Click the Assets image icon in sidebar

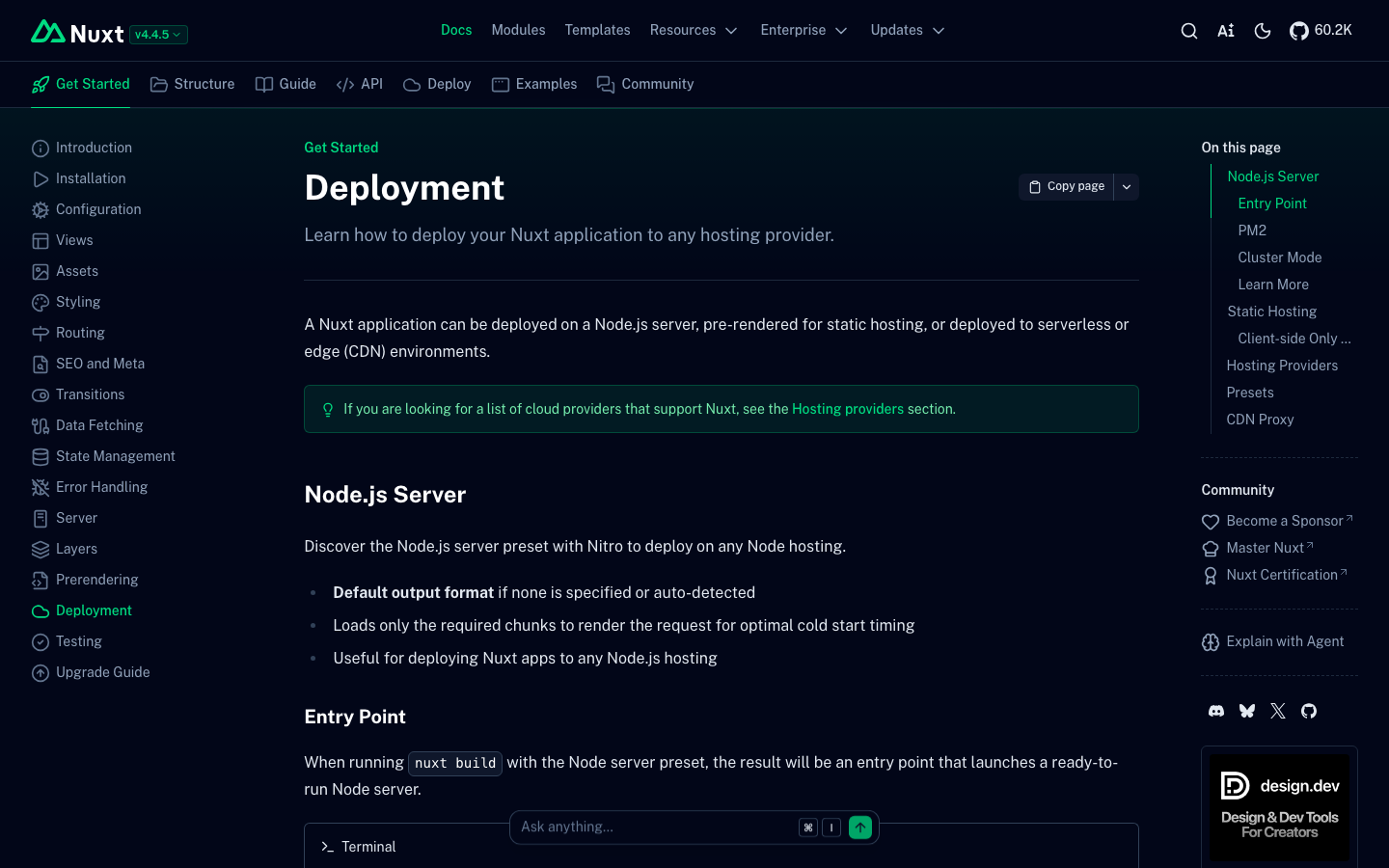[41, 272]
